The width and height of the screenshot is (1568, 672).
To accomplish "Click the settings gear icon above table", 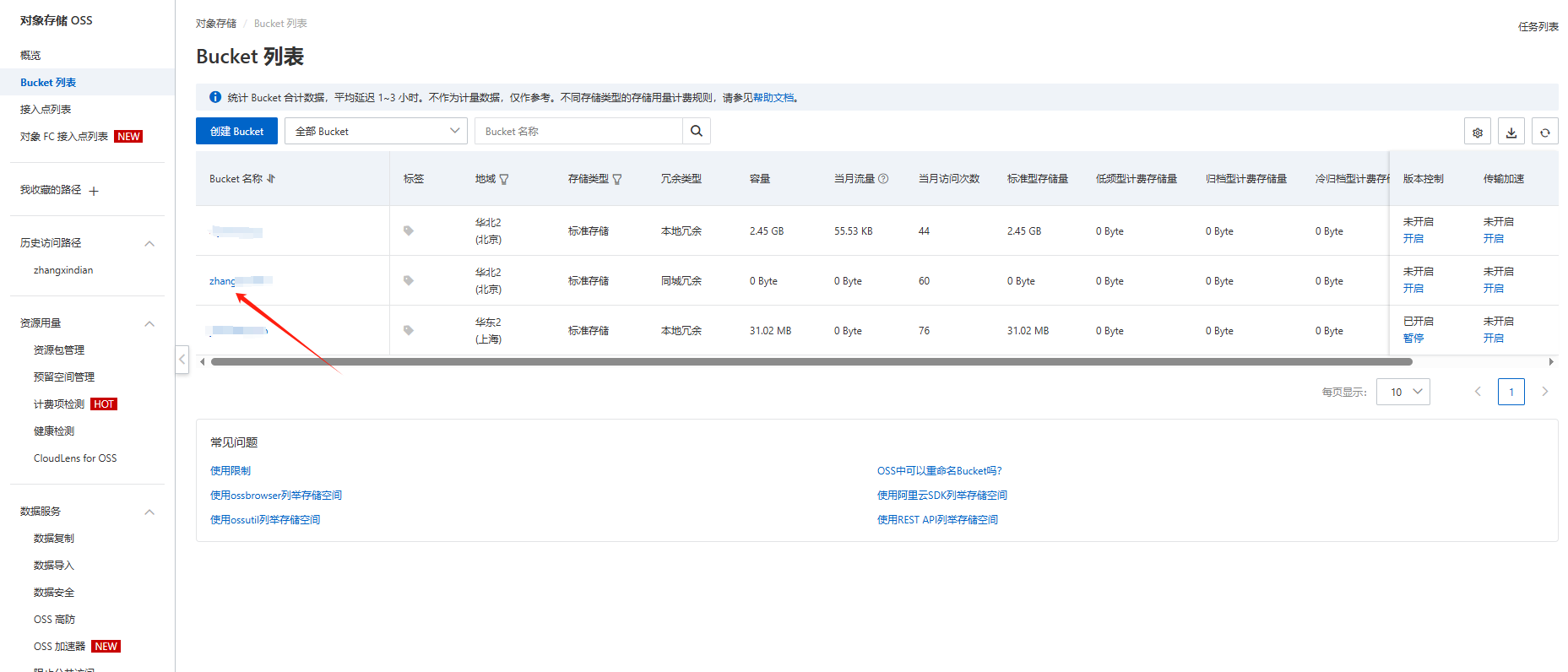I will 1477,132.
